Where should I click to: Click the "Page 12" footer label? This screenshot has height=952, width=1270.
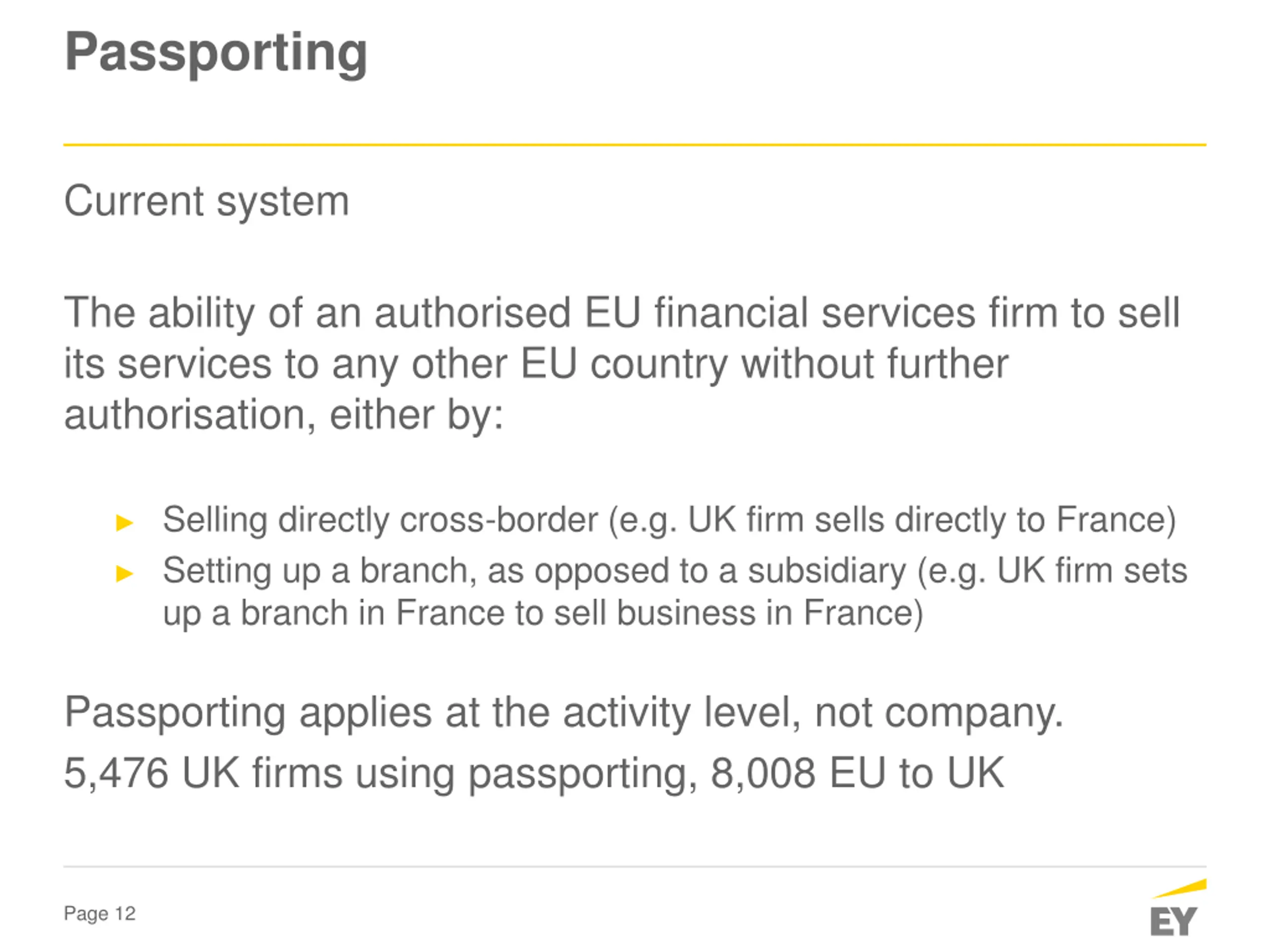(100, 913)
